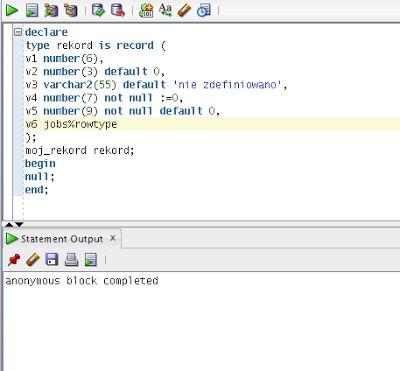
Task: Click the 'v2 number(3) default 0,' line
Action: [x=95, y=72]
